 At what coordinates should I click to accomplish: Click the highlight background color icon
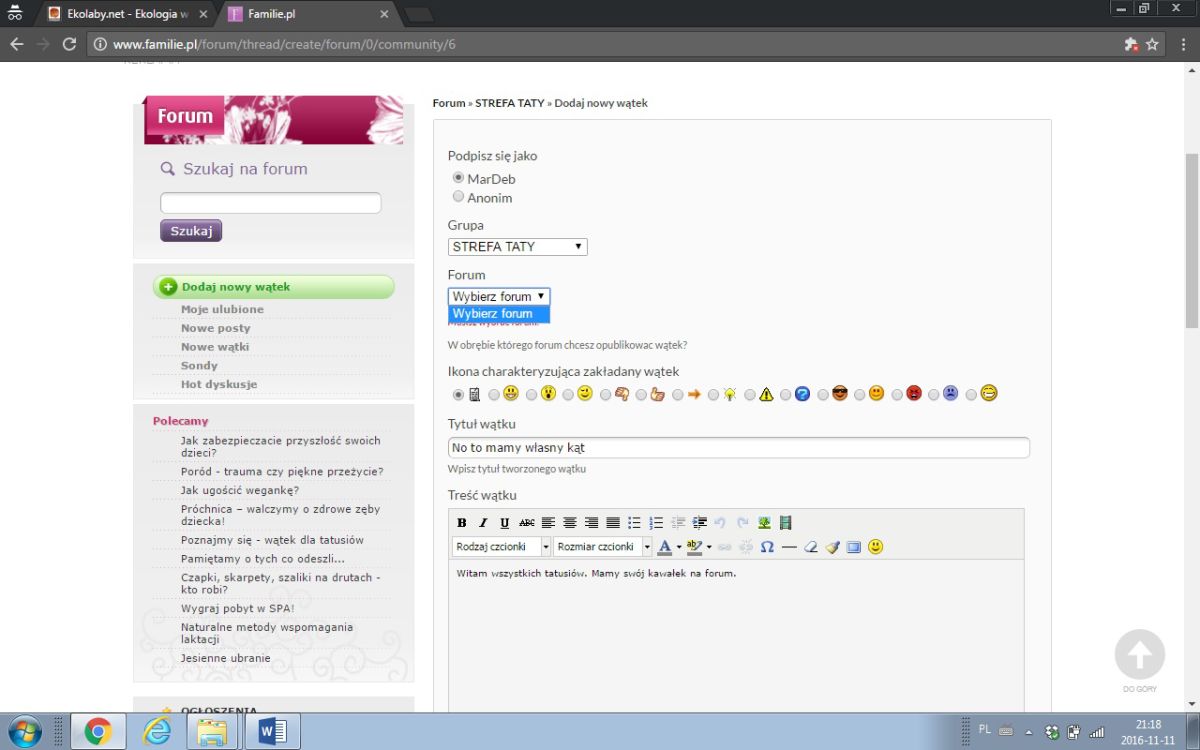click(695, 547)
